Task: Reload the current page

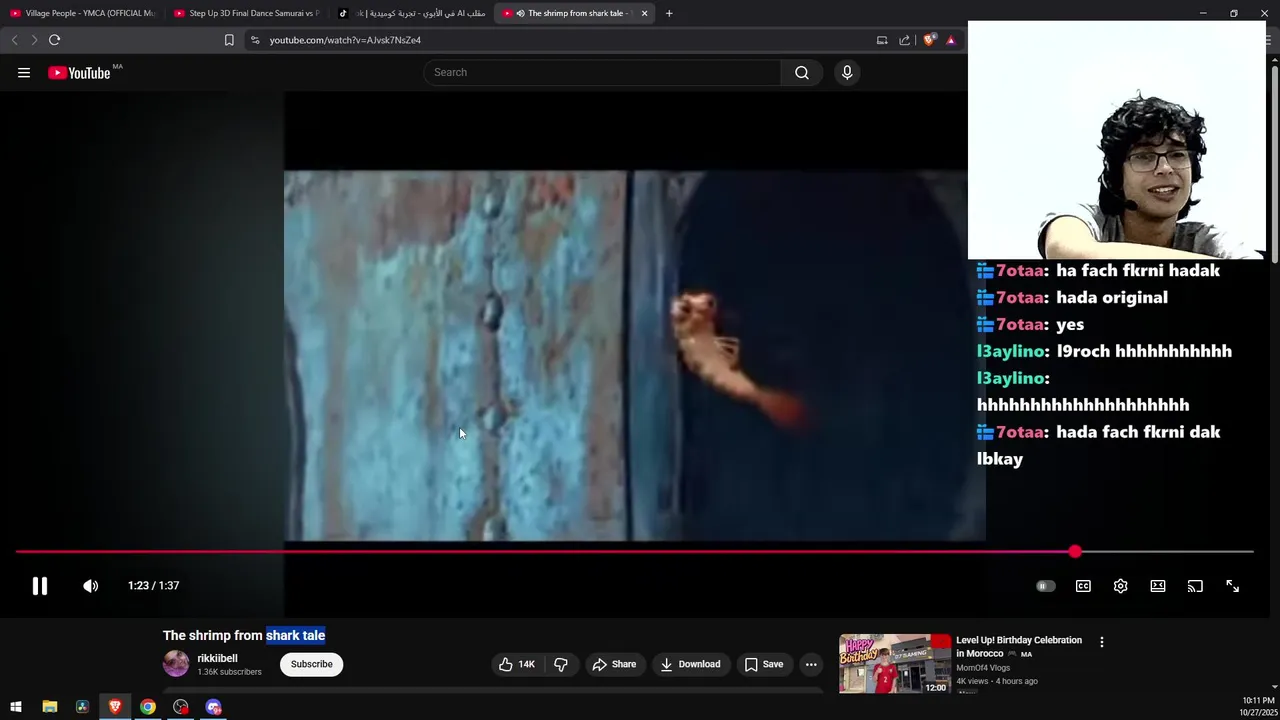Action: point(55,40)
